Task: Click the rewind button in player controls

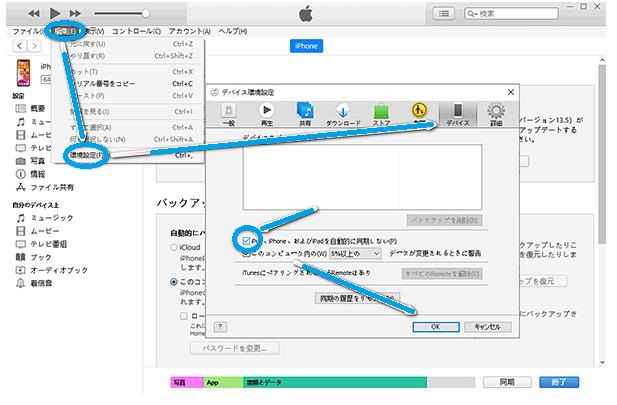Action: tap(33, 13)
